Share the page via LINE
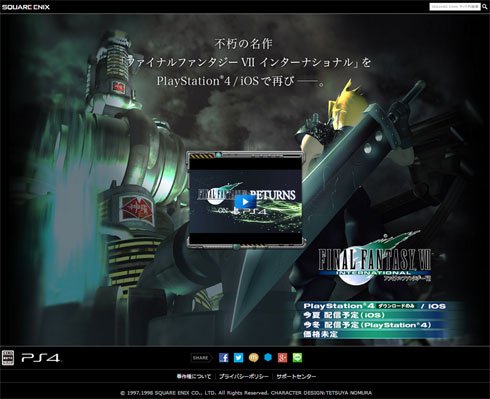The height and width of the screenshot is (399, 490). click(297, 358)
